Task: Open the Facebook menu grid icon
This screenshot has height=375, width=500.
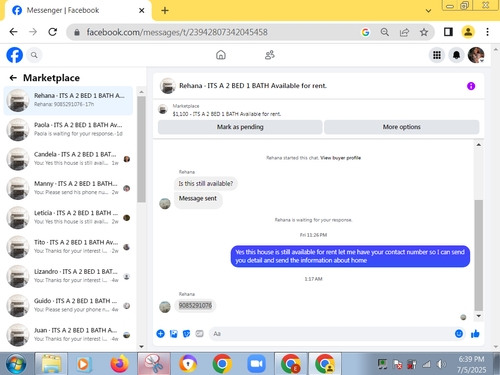Action: coord(437,55)
